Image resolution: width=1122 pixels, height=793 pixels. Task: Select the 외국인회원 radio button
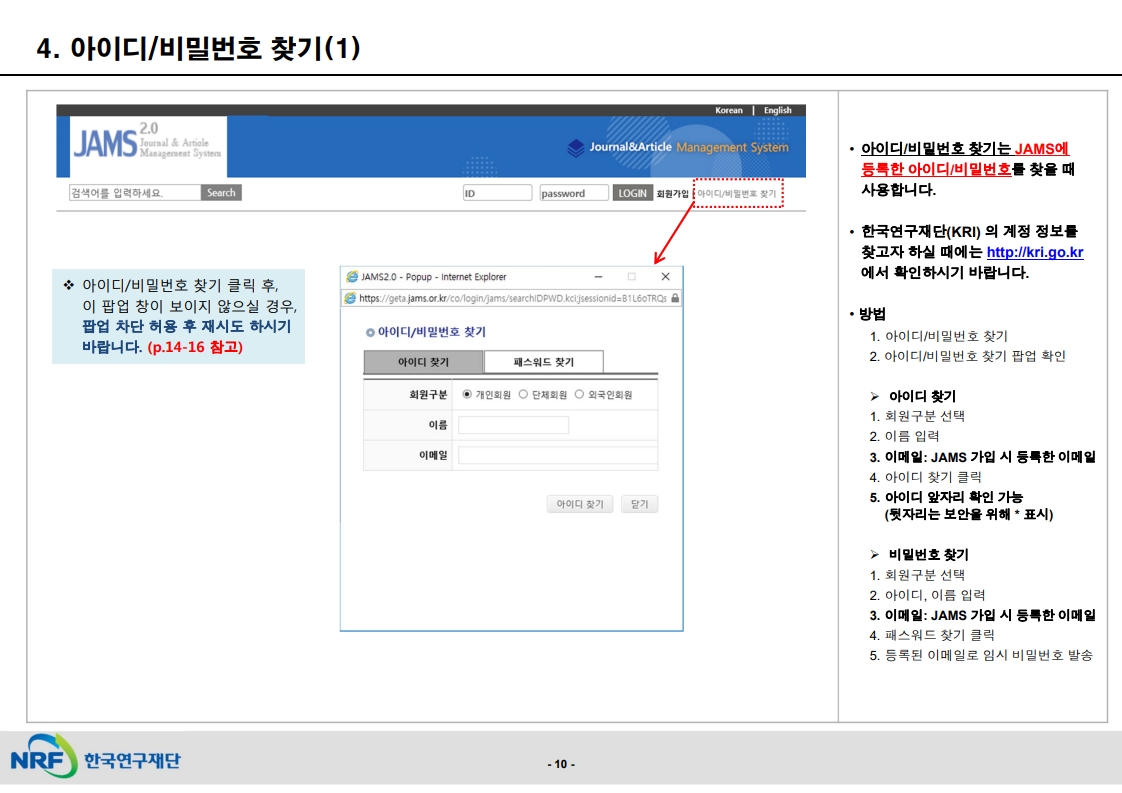[579, 394]
